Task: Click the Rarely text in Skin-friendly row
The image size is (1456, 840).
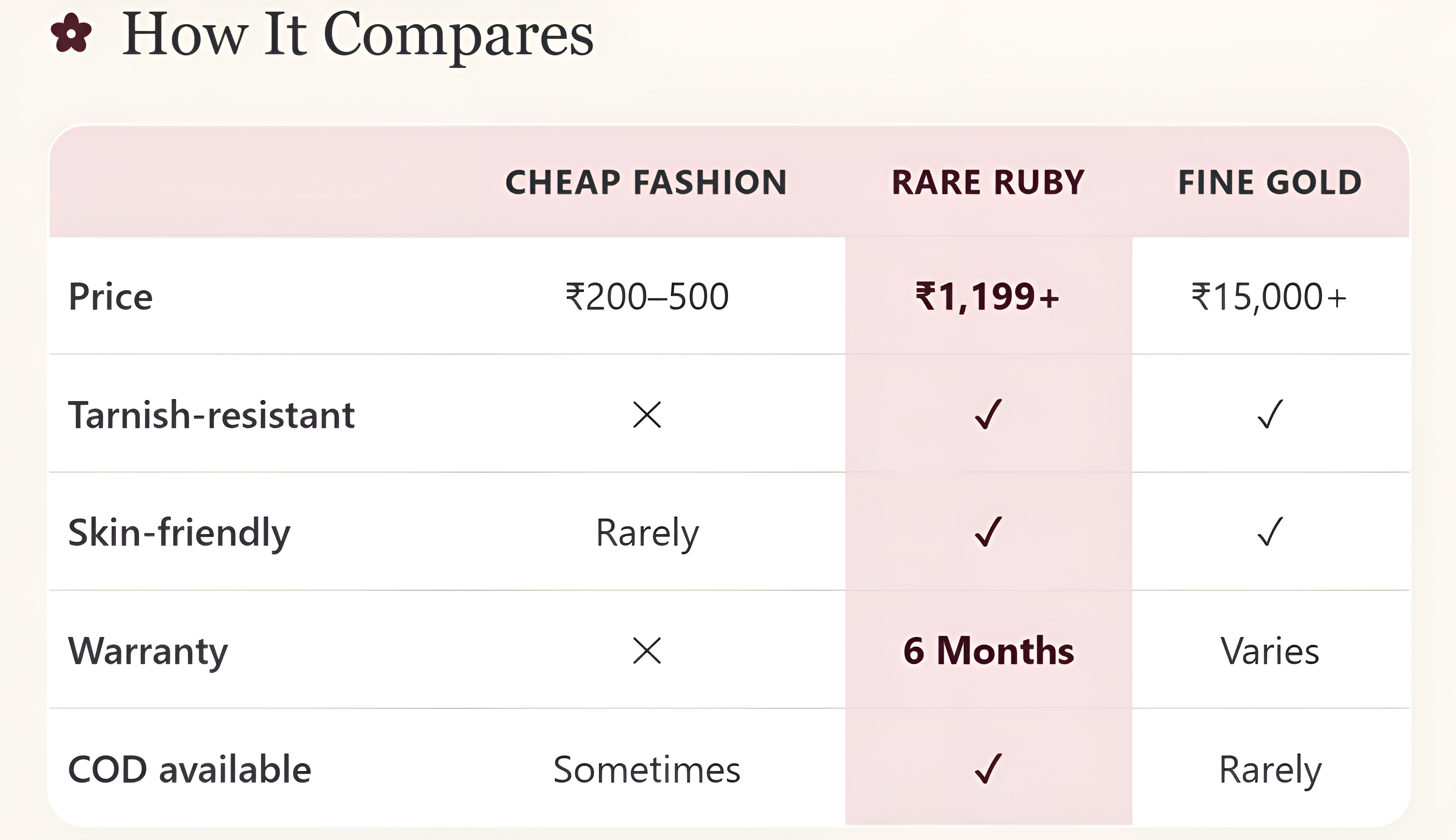Action: tap(647, 534)
